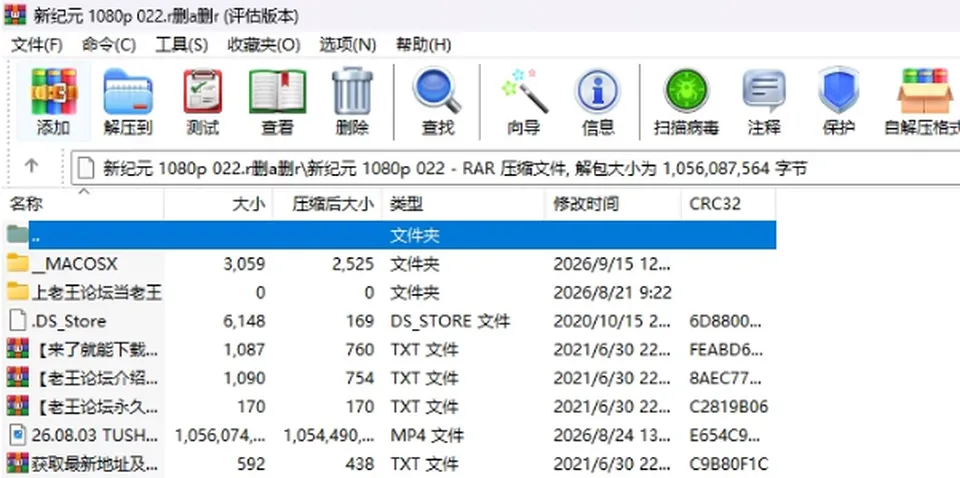Click the 上老王论坛当老王 folder icon
This screenshot has height=478, width=960.
18,292
